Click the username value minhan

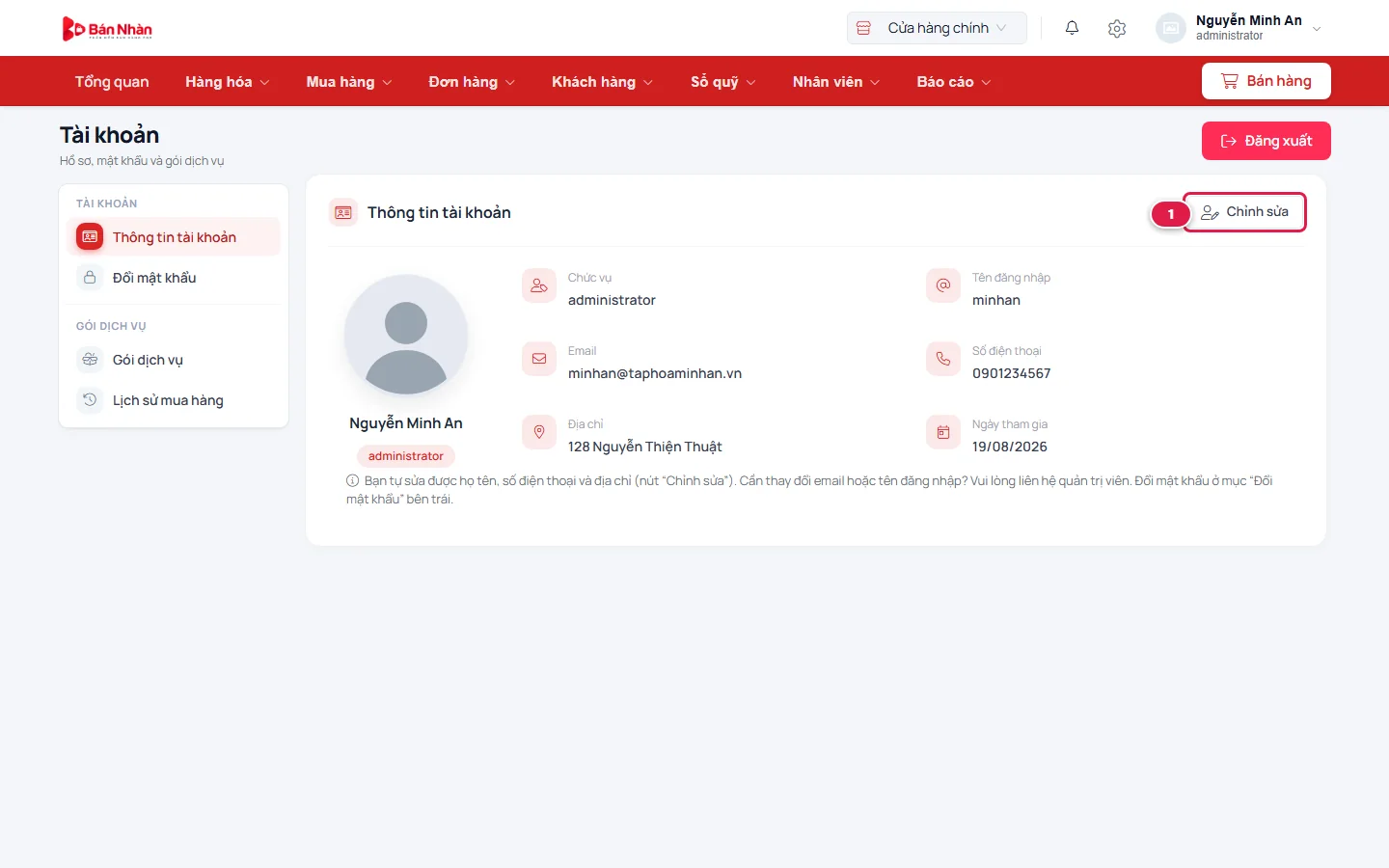point(996,300)
